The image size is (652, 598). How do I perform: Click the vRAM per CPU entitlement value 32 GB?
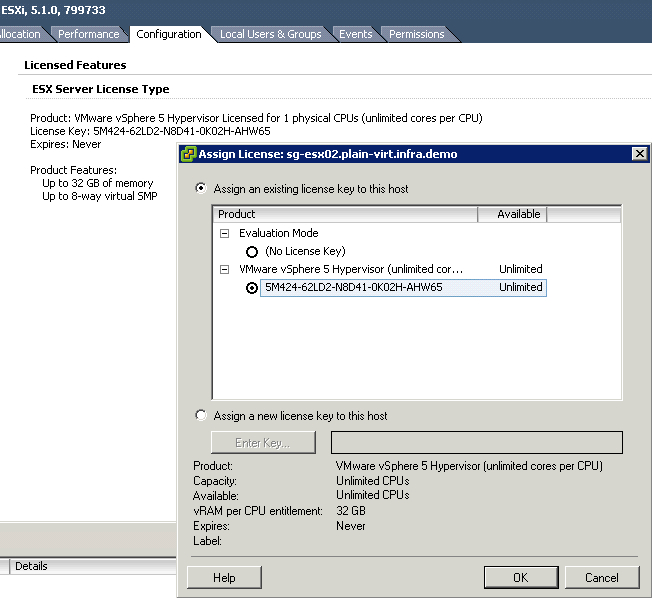tap(351, 511)
